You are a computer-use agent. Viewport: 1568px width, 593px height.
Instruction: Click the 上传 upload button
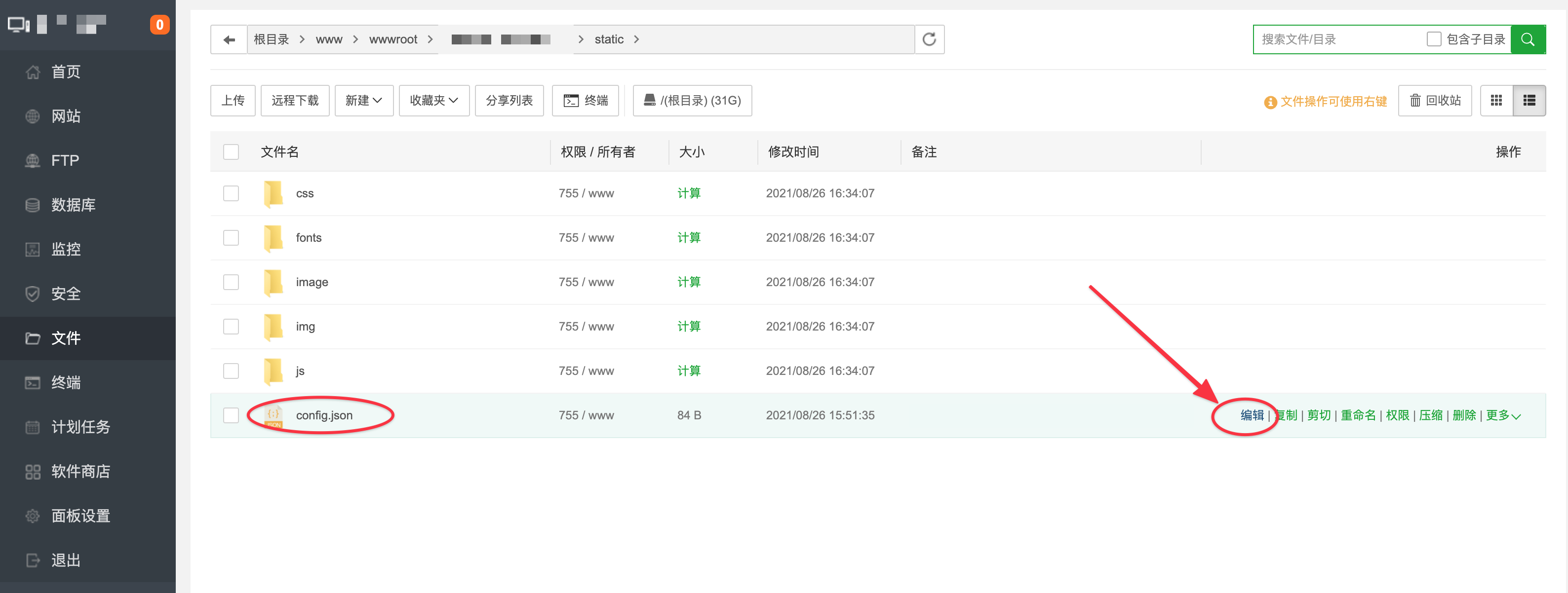point(233,100)
